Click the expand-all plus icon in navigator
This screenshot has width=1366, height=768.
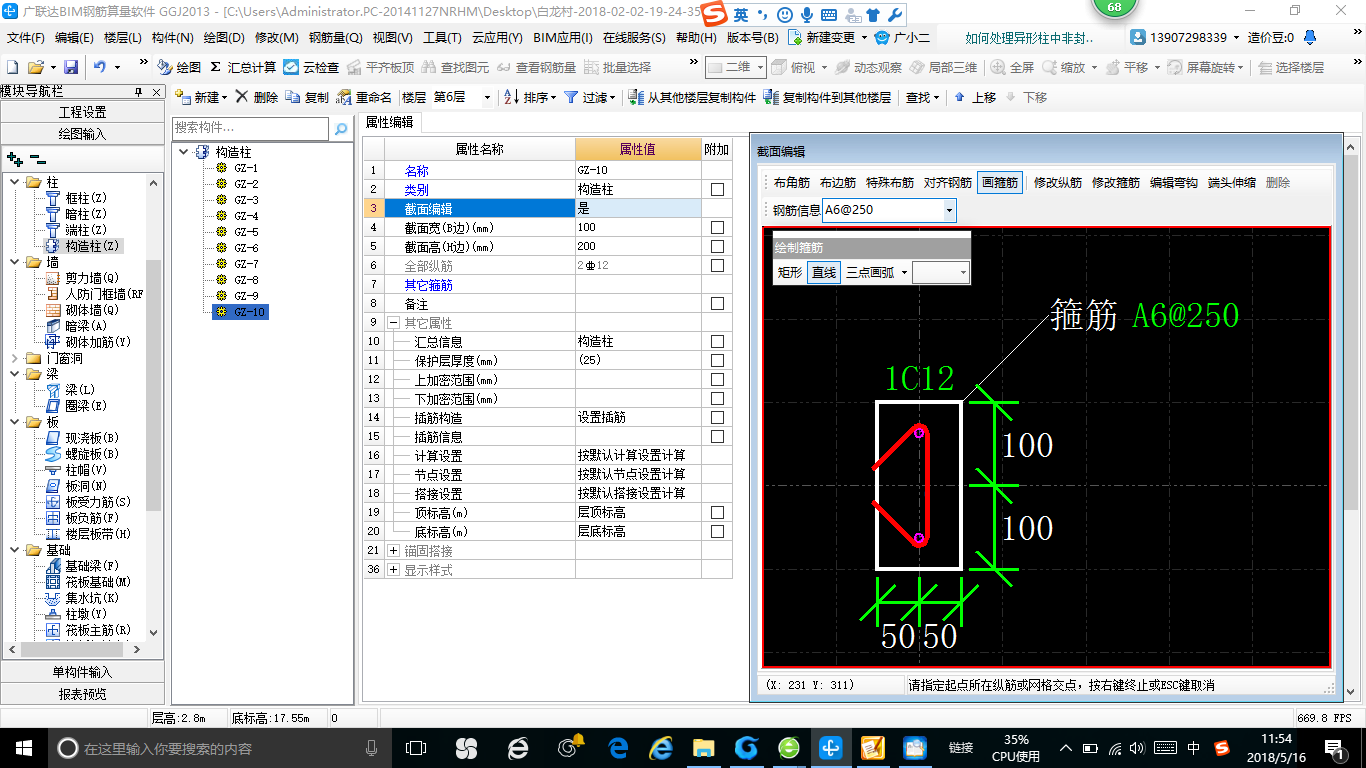point(14,158)
